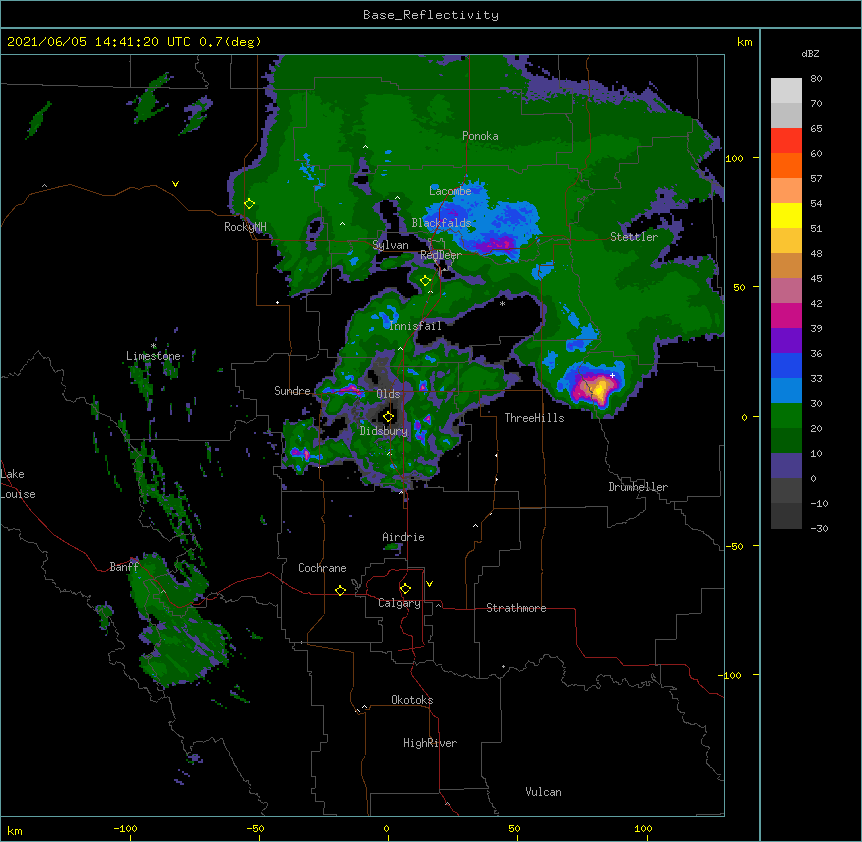The height and width of the screenshot is (842, 862).
Task: Click the yellow diamond marker between Olds and Didsbury
Action: tap(388, 417)
